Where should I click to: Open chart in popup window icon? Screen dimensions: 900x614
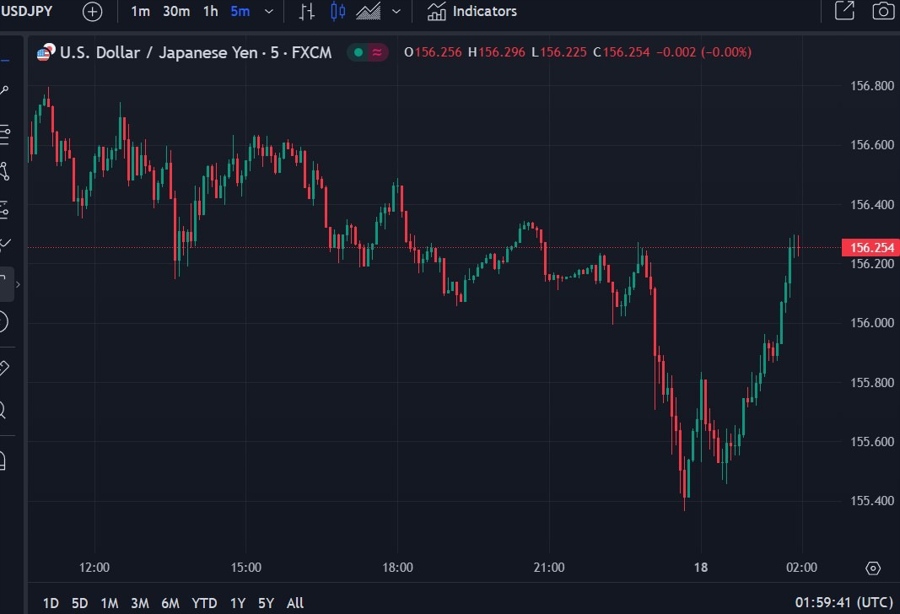click(844, 12)
